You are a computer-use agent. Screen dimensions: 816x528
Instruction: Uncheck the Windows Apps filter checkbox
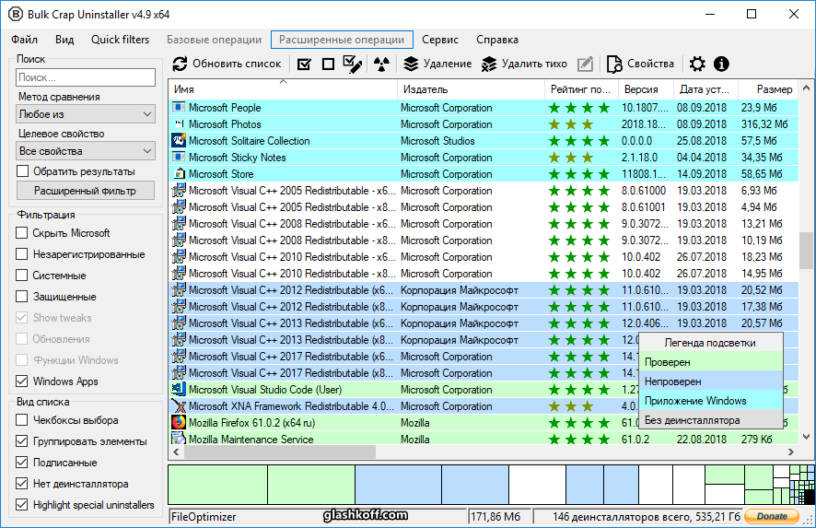pyautogui.click(x=23, y=381)
